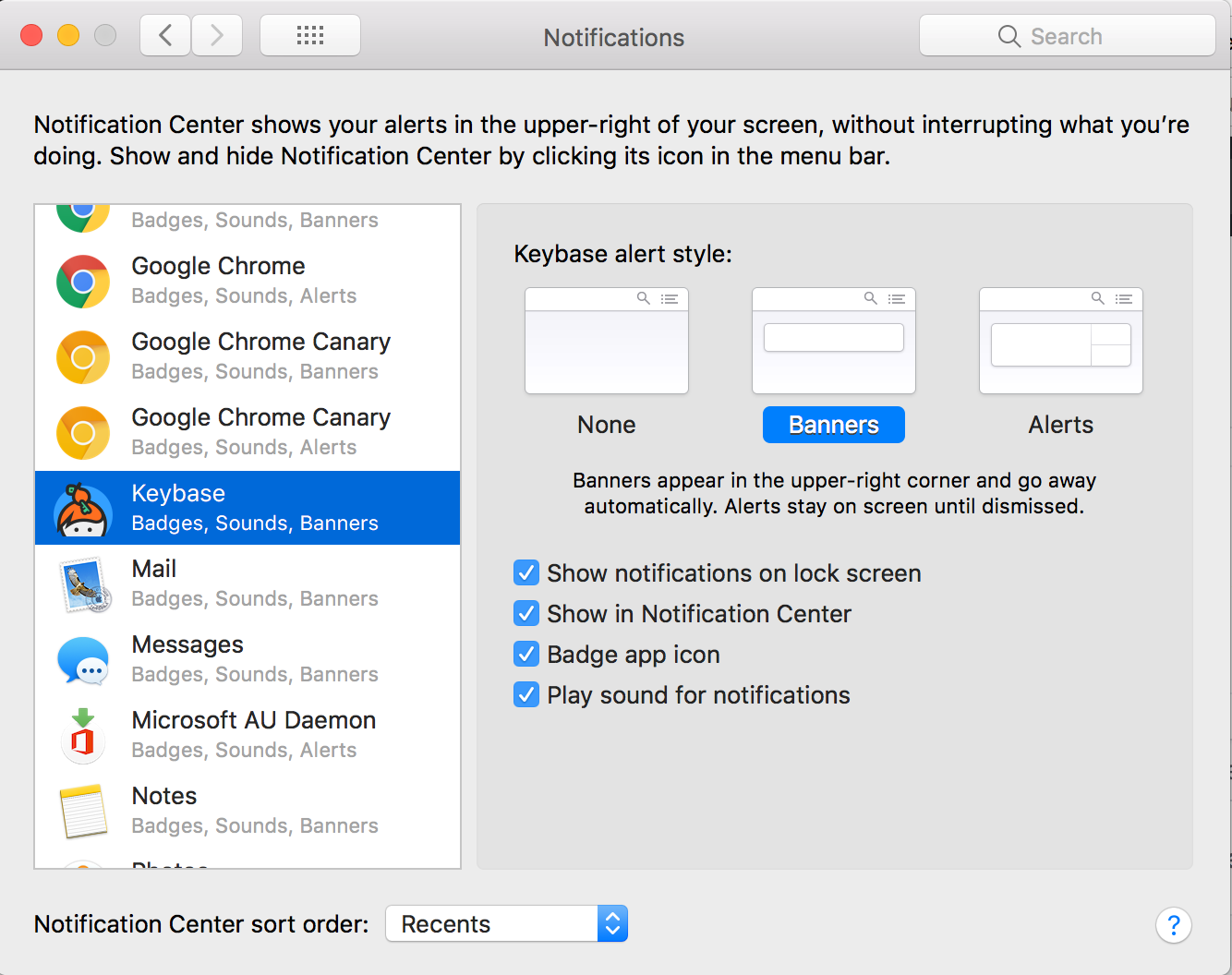Select Messages in the app list
The image size is (1232, 975).
click(248, 660)
